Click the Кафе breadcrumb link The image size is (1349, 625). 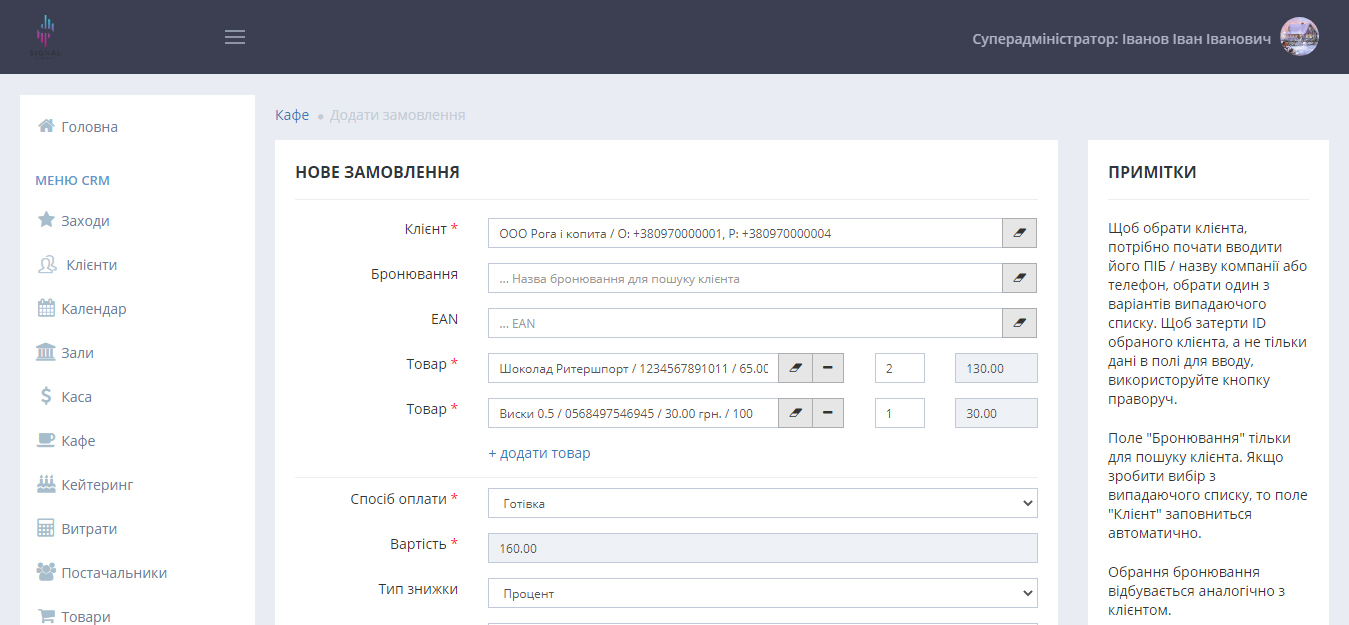click(x=292, y=115)
